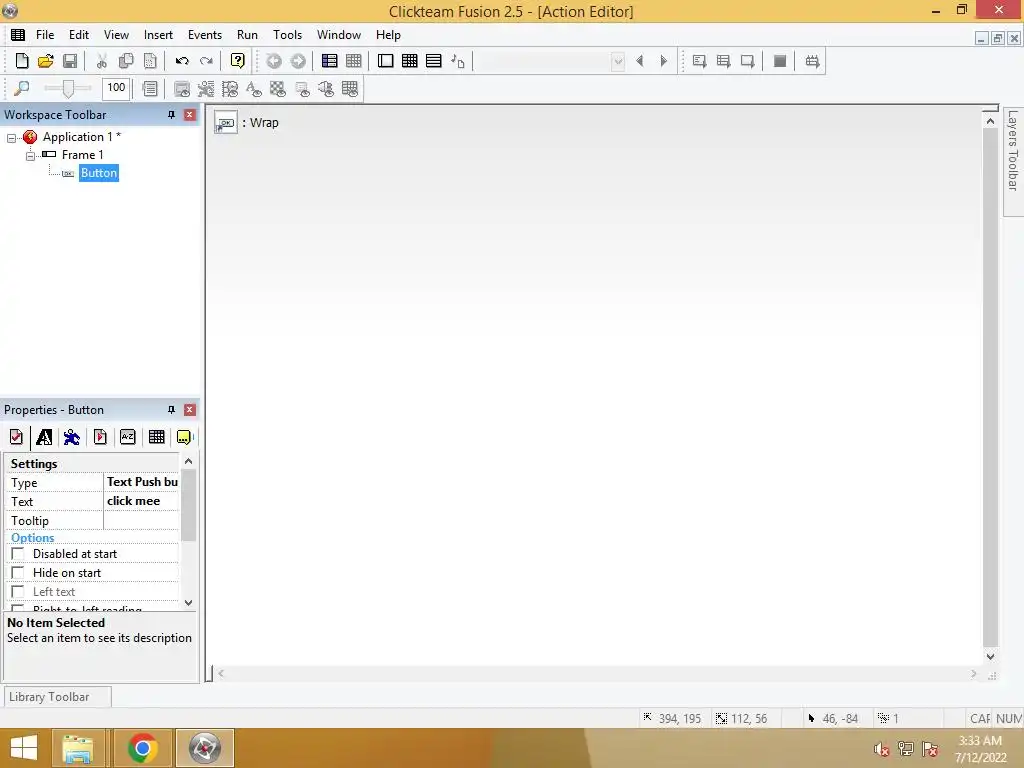Go to the previous frame arrow
The height and width of the screenshot is (768, 1024).
(640, 61)
